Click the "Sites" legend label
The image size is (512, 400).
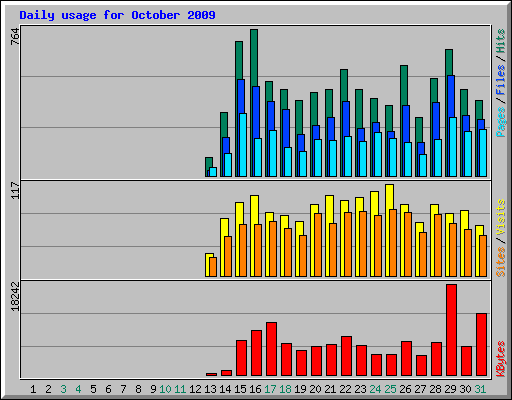point(501,262)
